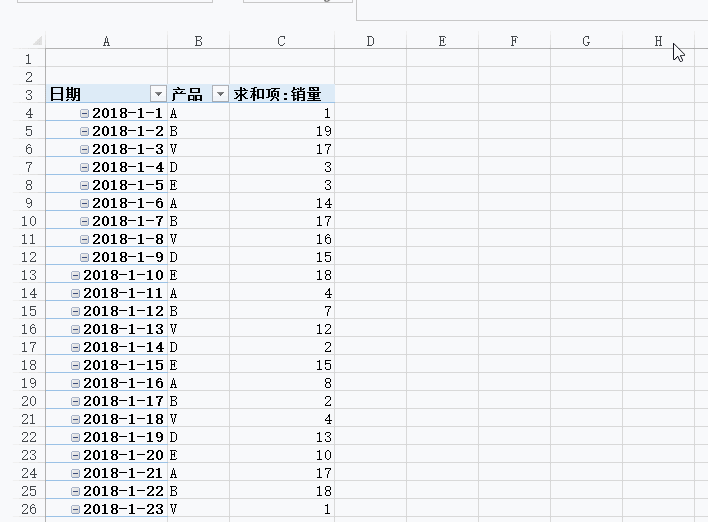This screenshot has width=708, height=522.
Task: Open the 日期 filter dropdown
Action: point(158,94)
